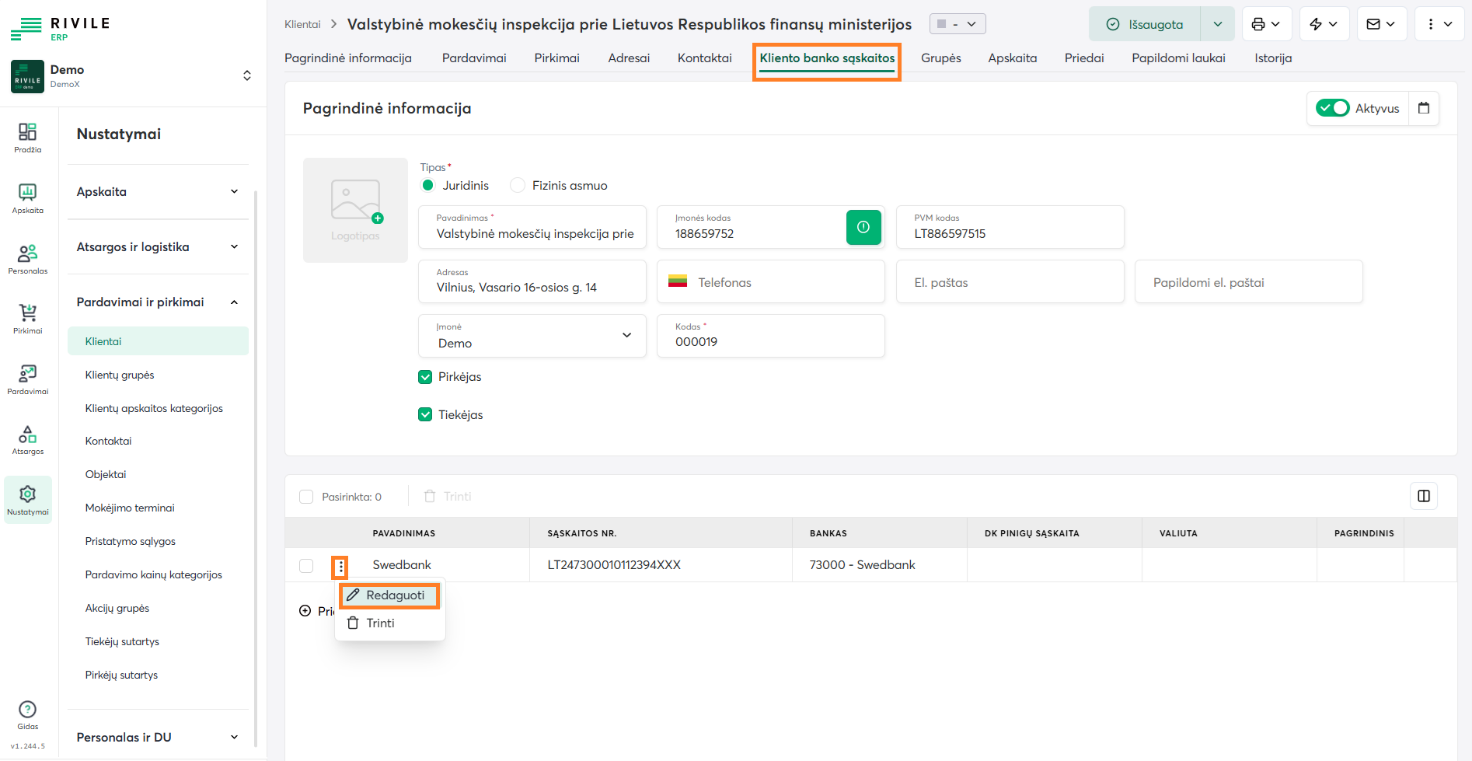1472x761 pixels.
Task: Switch to the Kontaktai tab
Action: click(704, 58)
